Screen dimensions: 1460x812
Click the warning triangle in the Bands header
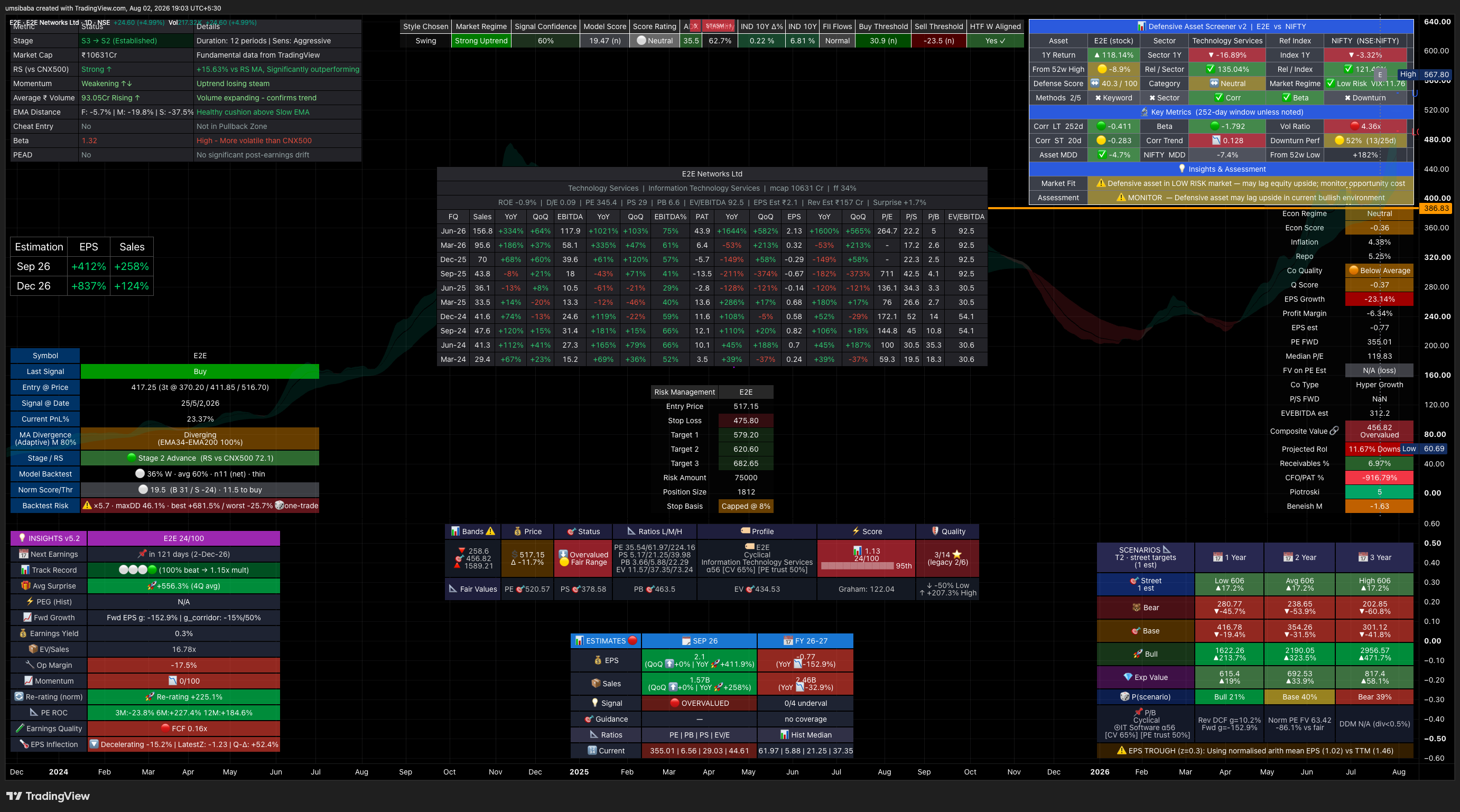490,531
